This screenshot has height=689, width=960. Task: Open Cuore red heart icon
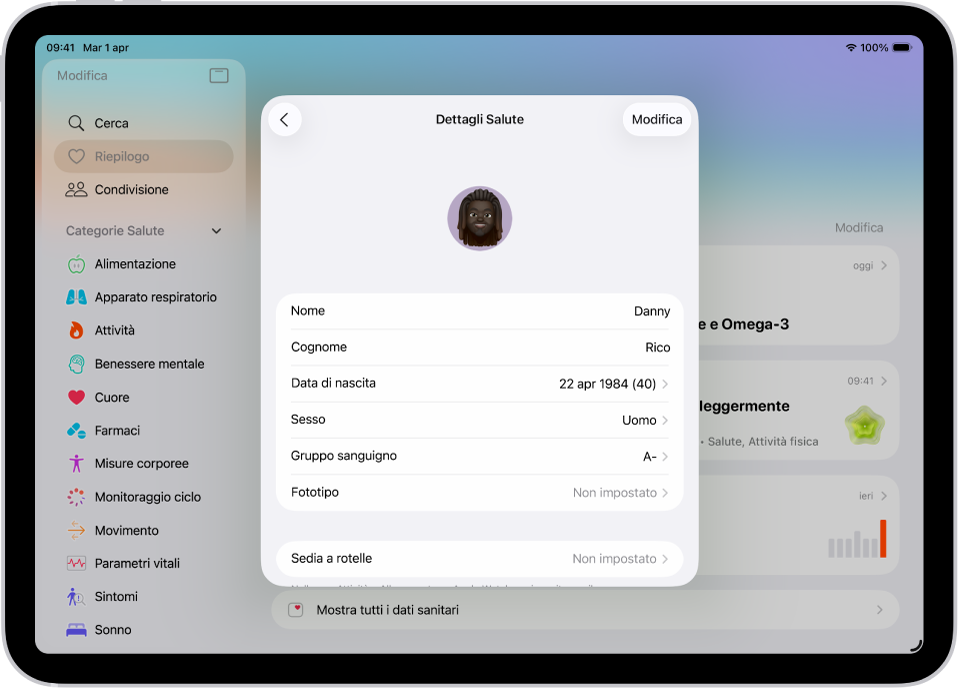click(x=77, y=397)
